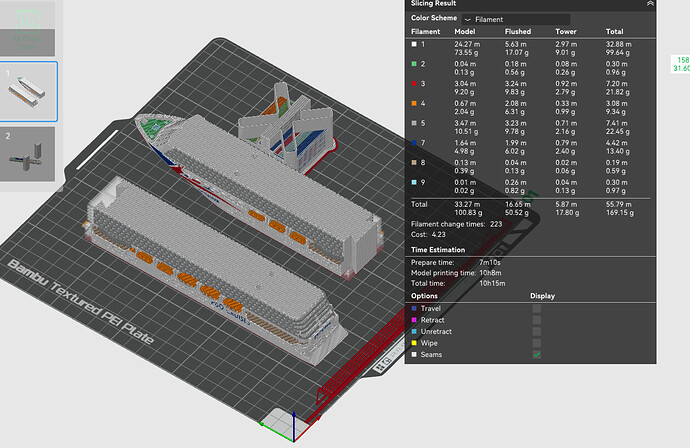690x448 pixels.
Task: Click the white filament 1 swatch
Action: (414, 44)
